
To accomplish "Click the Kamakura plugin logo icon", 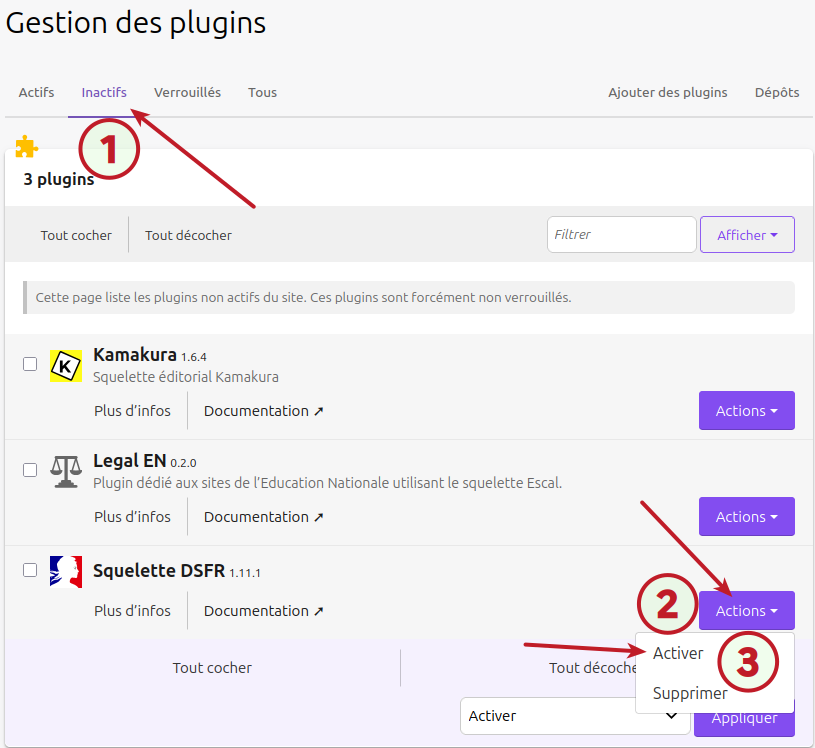I will tap(65, 366).
